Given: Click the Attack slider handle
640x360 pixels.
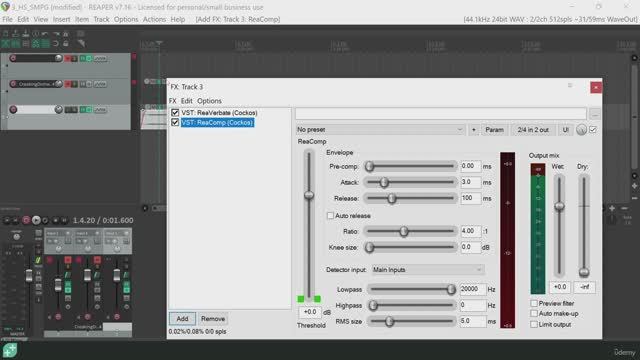Looking at the screenshot, I should coord(384,182).
